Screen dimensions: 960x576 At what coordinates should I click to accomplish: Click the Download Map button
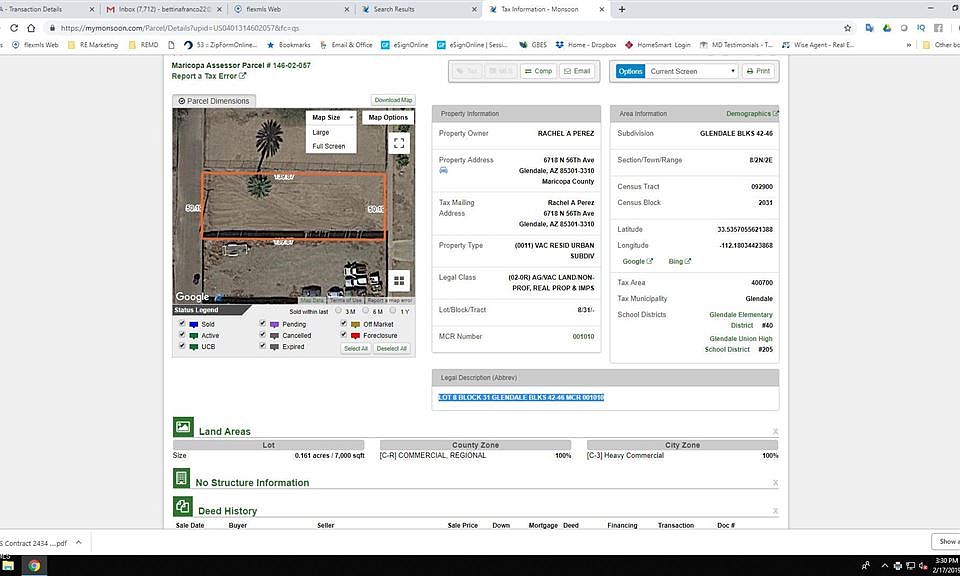click(x=393, y=100)
